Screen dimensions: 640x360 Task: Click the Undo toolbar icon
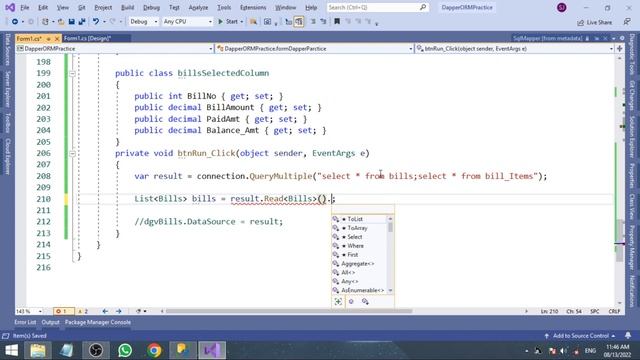pos(96,22)
